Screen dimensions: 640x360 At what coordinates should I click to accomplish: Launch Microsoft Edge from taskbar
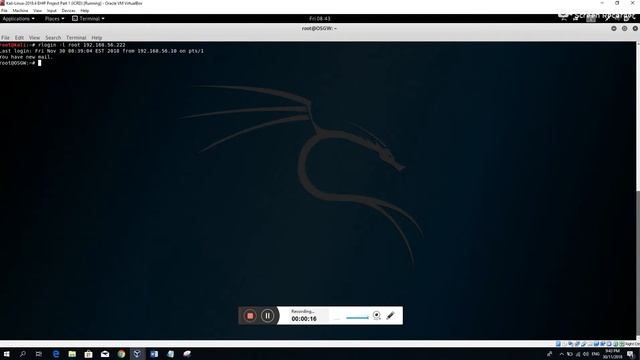pos(56,354)
